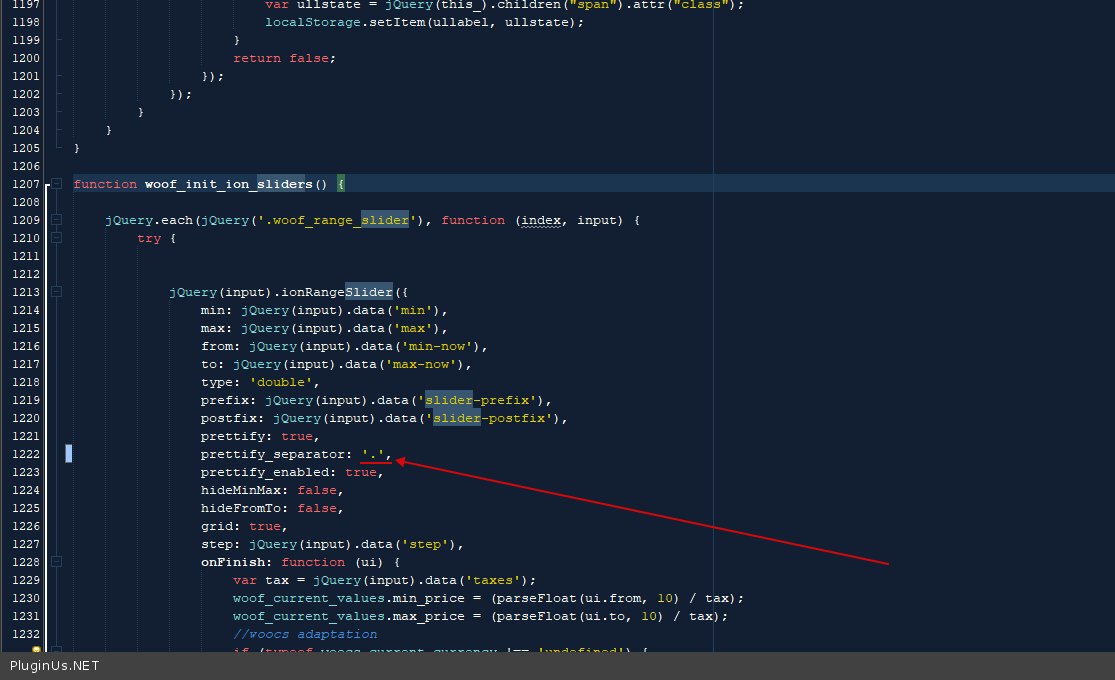Click the 'taxes' data string on line 1229
This screenshot has width=1115, height=680.
click(x=496, y=580)
